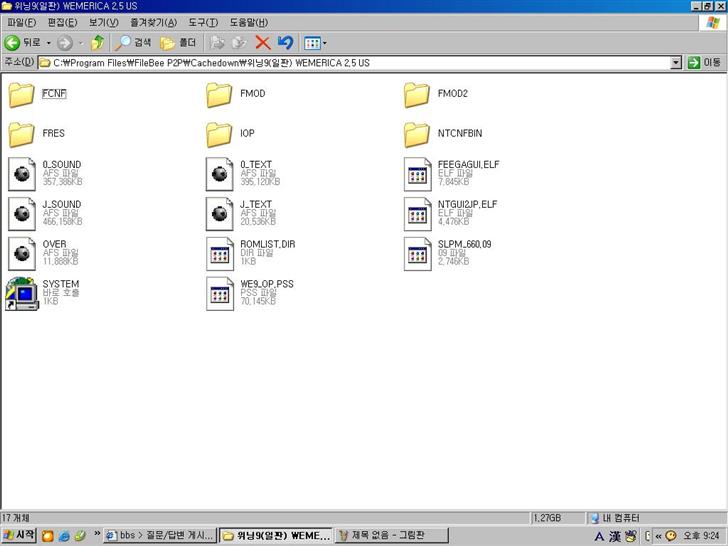This screenshot has width=728, height=546.
Task: Select the FEEGAGUI.ELF file icon
Action: coord(417,174)
